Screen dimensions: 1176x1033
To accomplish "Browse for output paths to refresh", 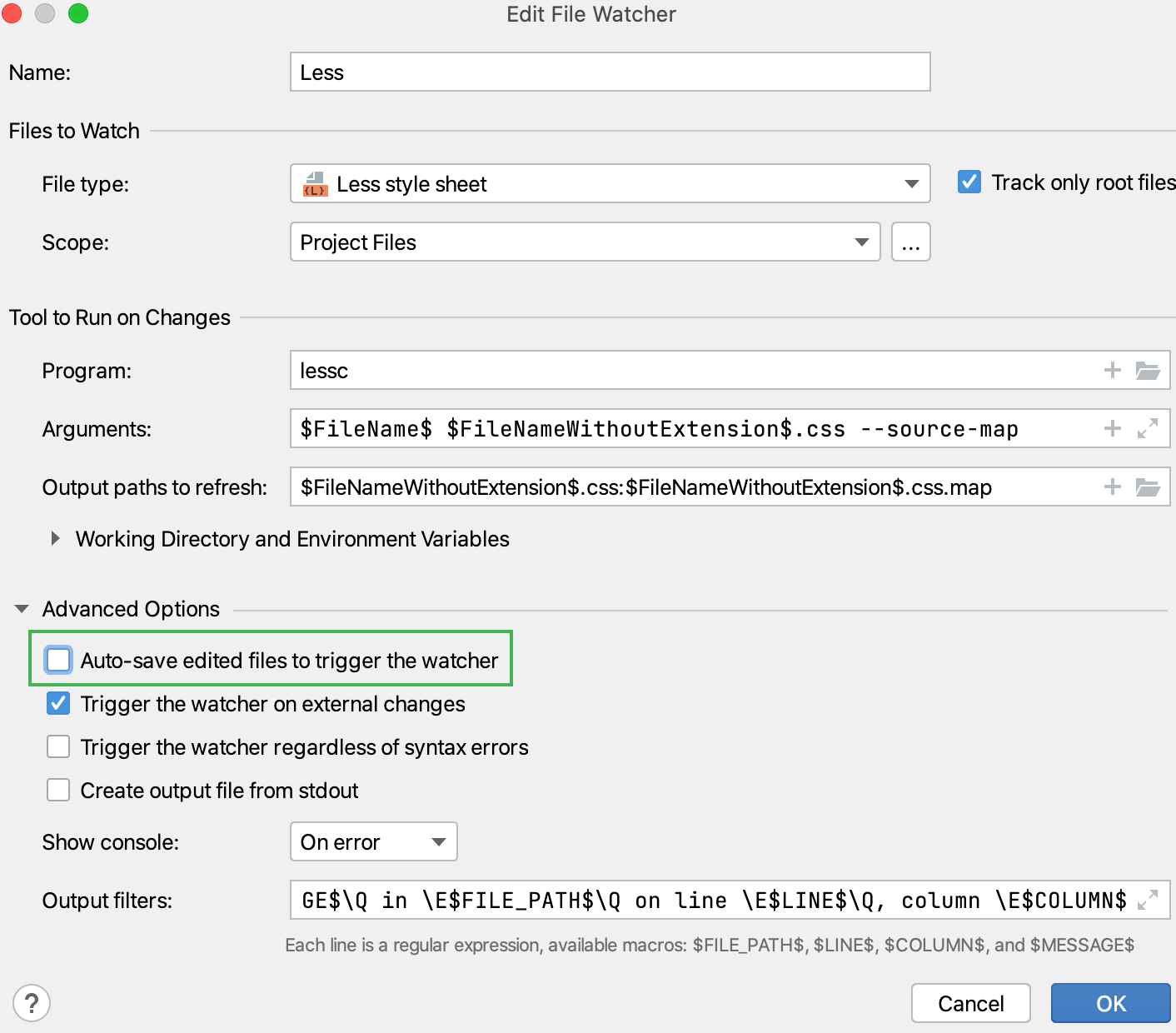I will [1149, 487].
